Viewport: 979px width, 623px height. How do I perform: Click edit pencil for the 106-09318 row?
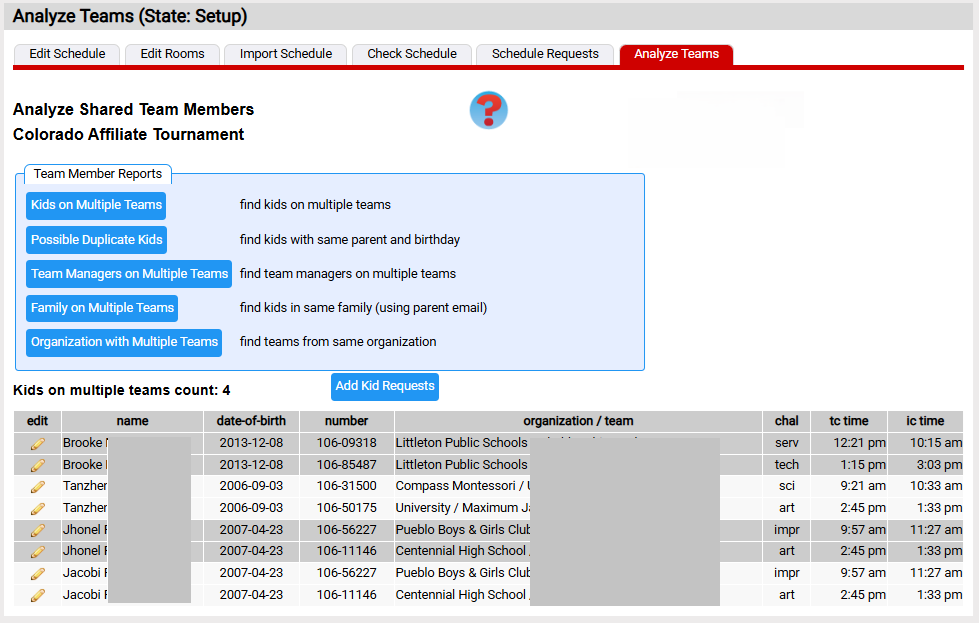[x=38, y=443]
